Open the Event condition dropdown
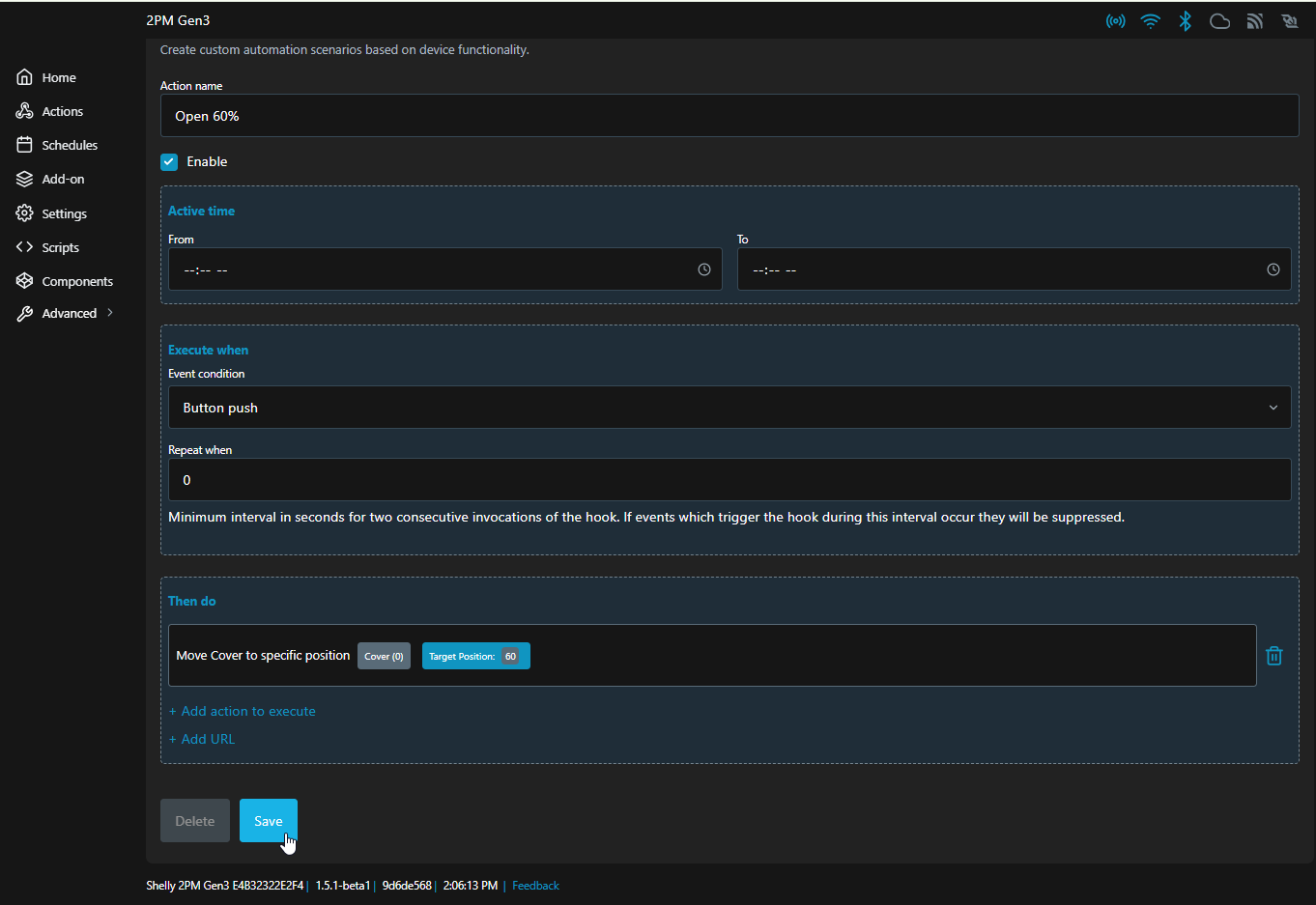This screenshot has width=1316, height=905. click(730, 408)
